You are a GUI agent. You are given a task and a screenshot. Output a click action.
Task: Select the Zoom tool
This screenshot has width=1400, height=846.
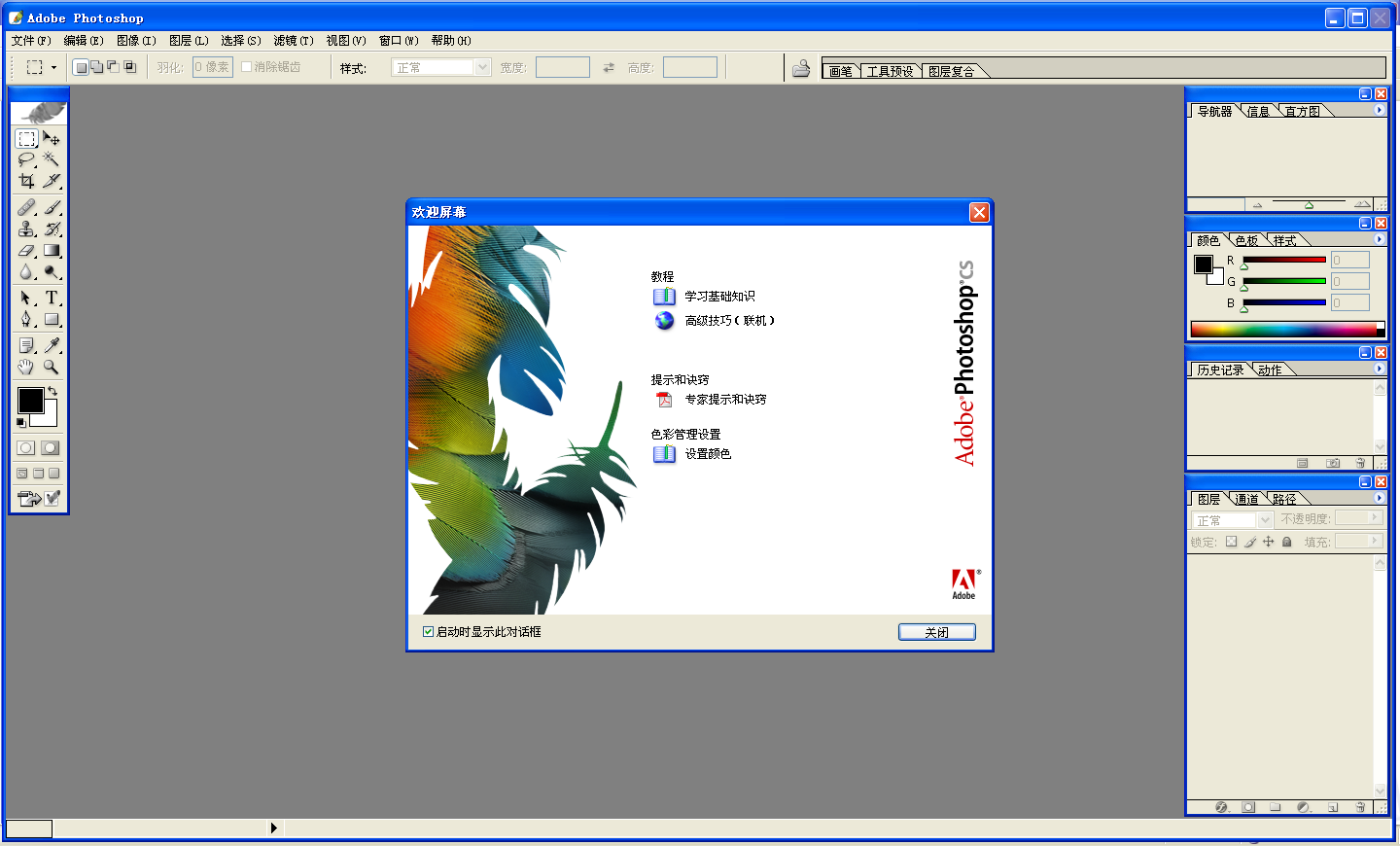52,367
